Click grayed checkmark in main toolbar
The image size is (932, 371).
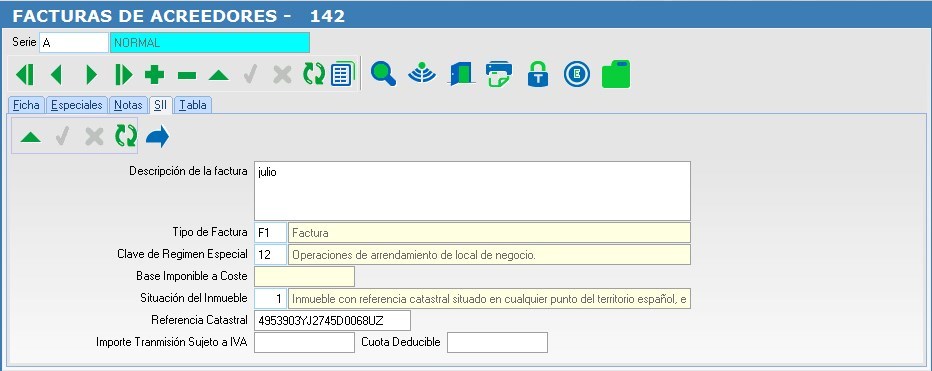tap(250, 75)
